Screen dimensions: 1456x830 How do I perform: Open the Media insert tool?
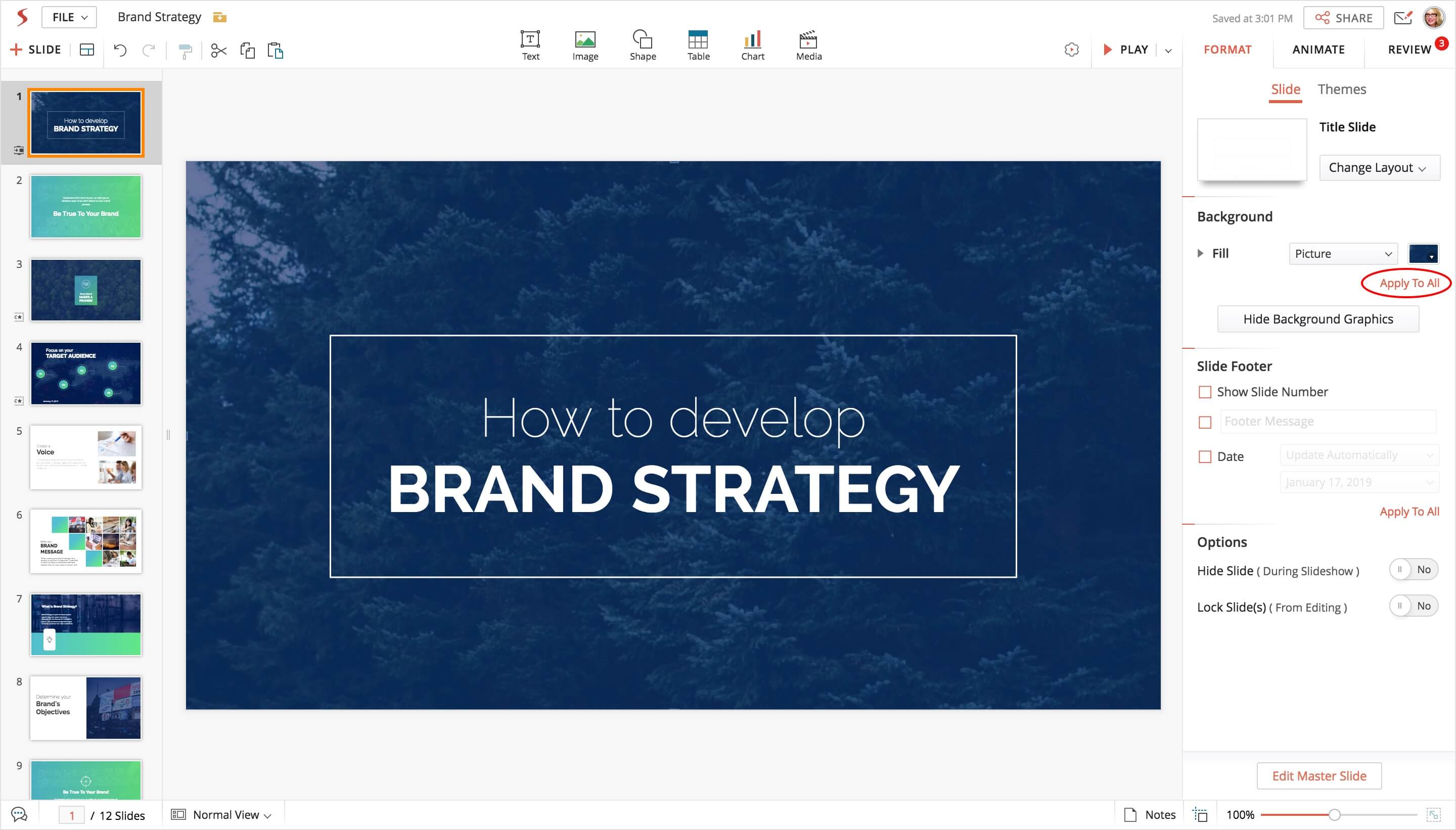click(808, 45)
